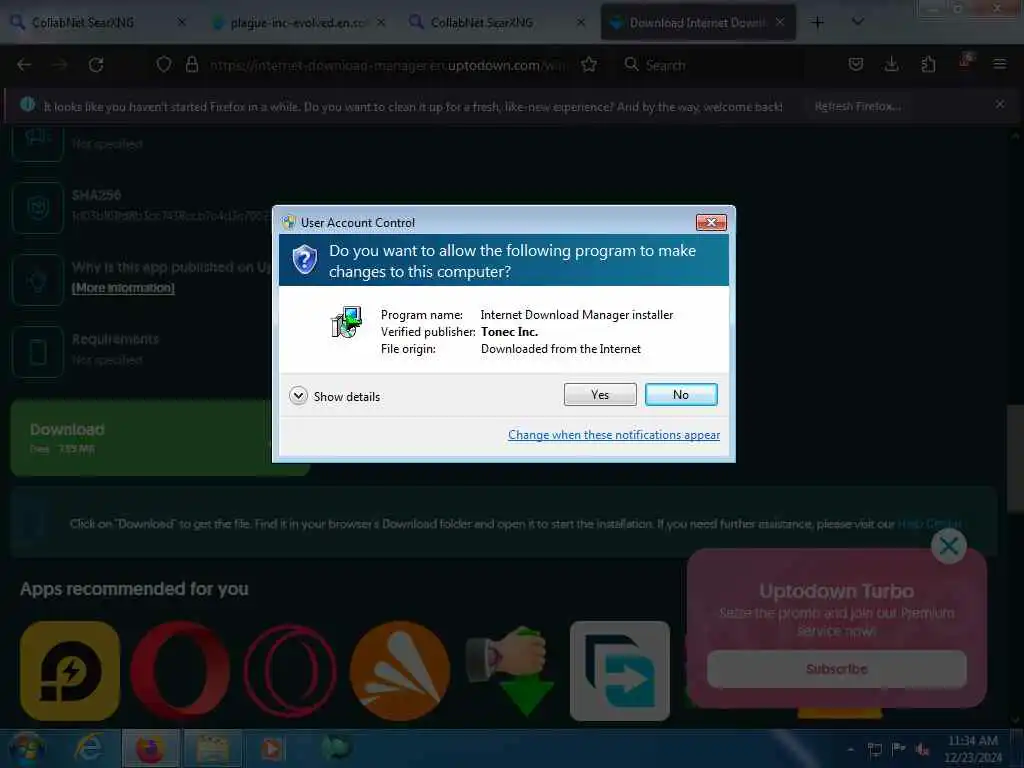
Task: Open the extensions puzzle icon
Action: tap(928, 64)
